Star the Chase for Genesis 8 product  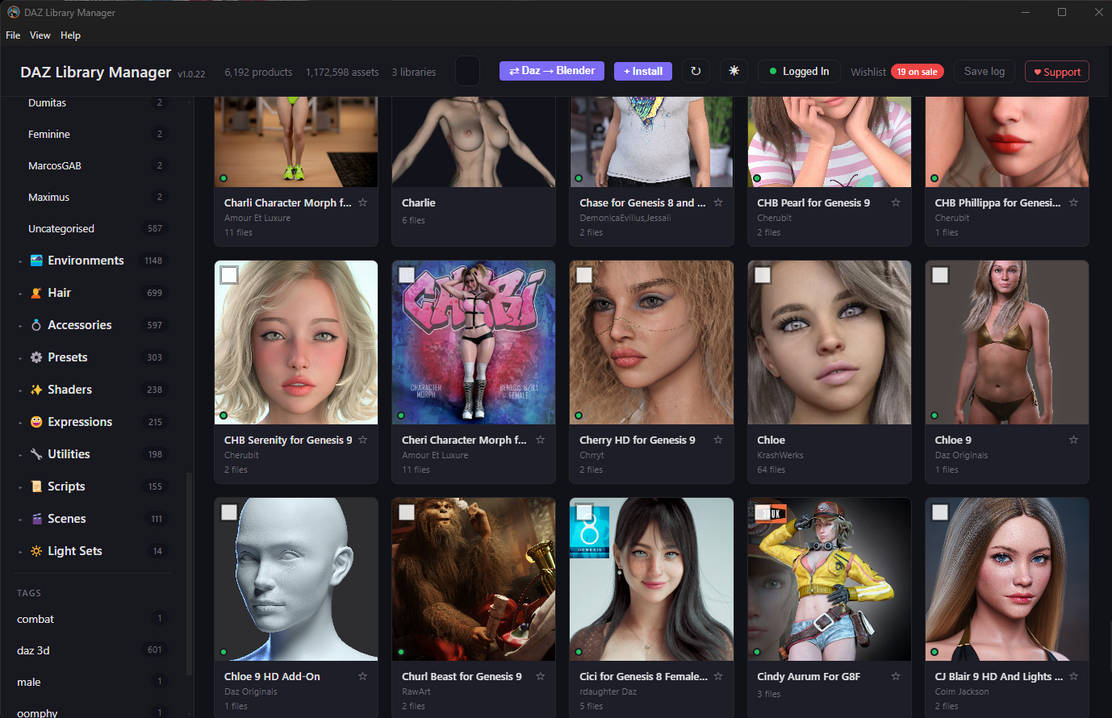click(x=718, y=202)
